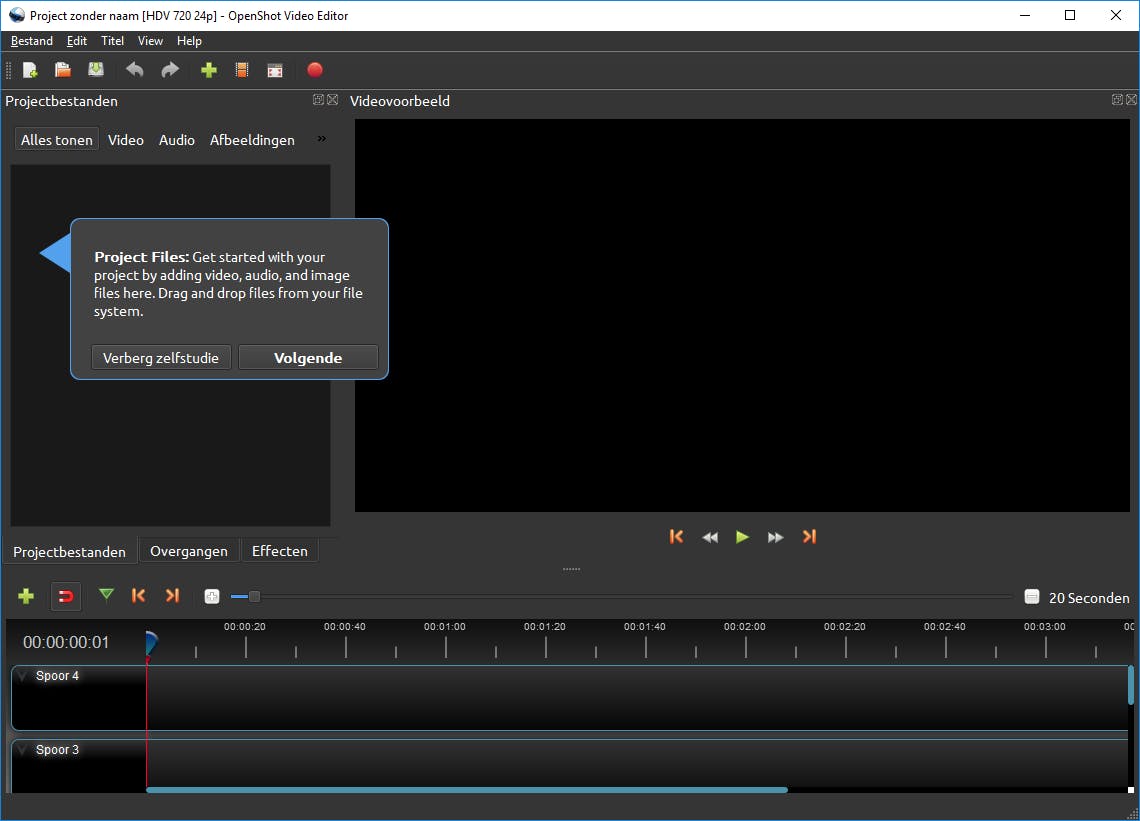Click the green plus Import Files icon
The height and width of the screenshot is (821, 1140).
click(x=209, y=70)
